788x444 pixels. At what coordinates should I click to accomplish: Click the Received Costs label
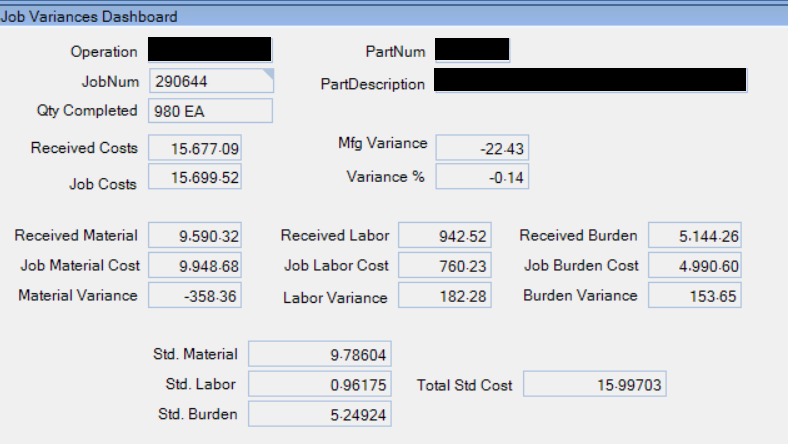click(x=84, y=148)
